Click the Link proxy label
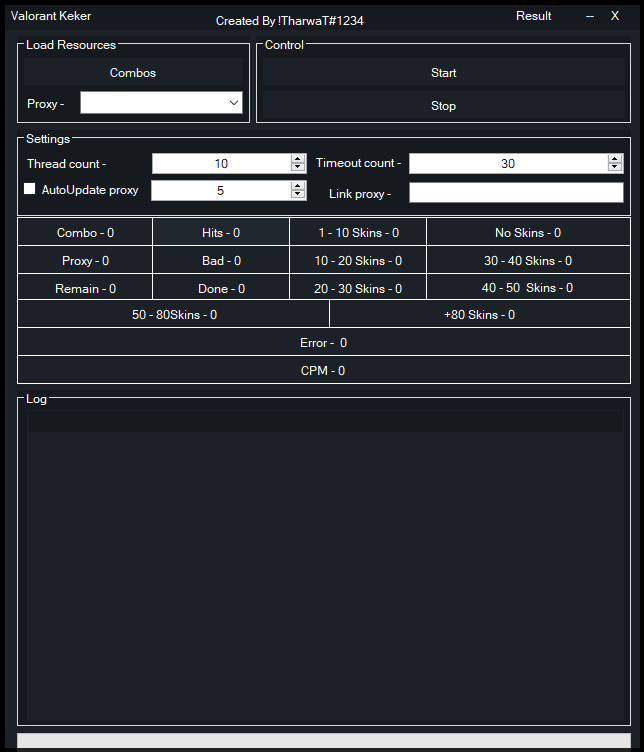This screenshot has height=752, width=644. click(360, 193)
